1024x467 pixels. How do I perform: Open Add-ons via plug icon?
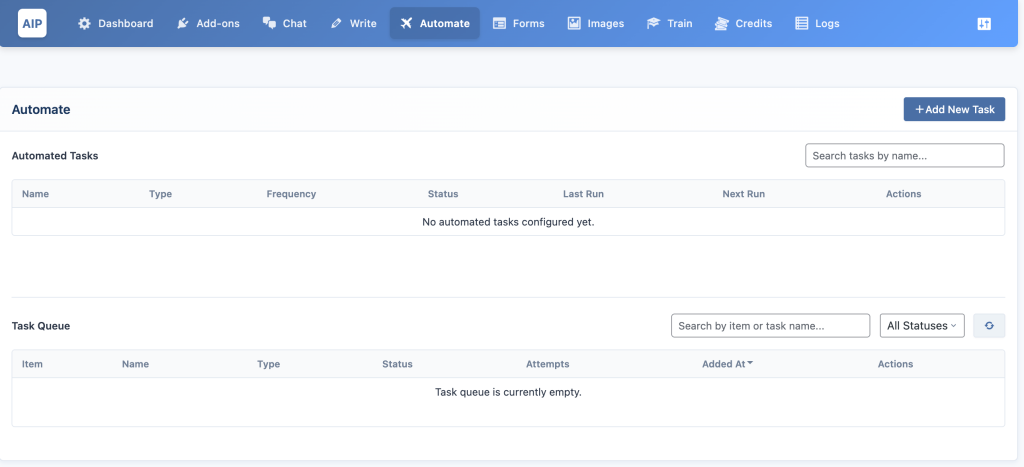[184, 24]
